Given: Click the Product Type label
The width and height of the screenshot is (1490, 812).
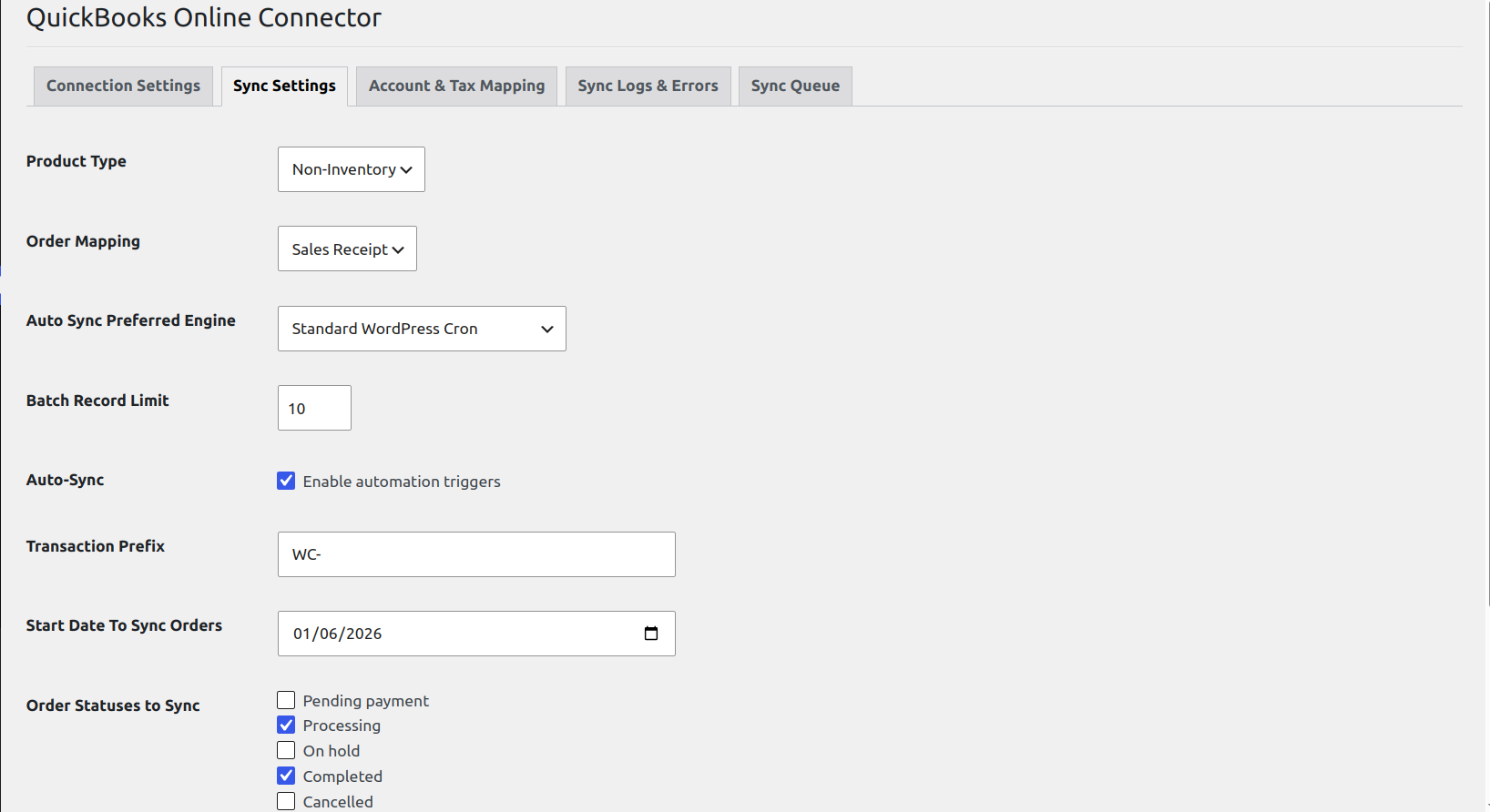Looking at the screenshot, I should coord(77,161).
